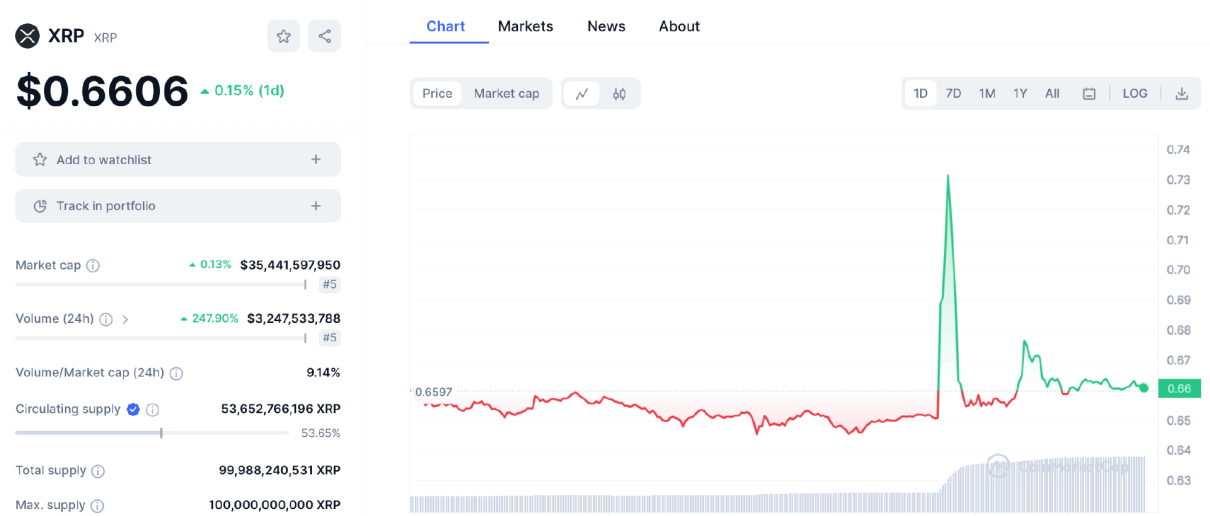
Task: Click the 53,652,766,196 XRP supply value
Action: (x=281, y=409)
